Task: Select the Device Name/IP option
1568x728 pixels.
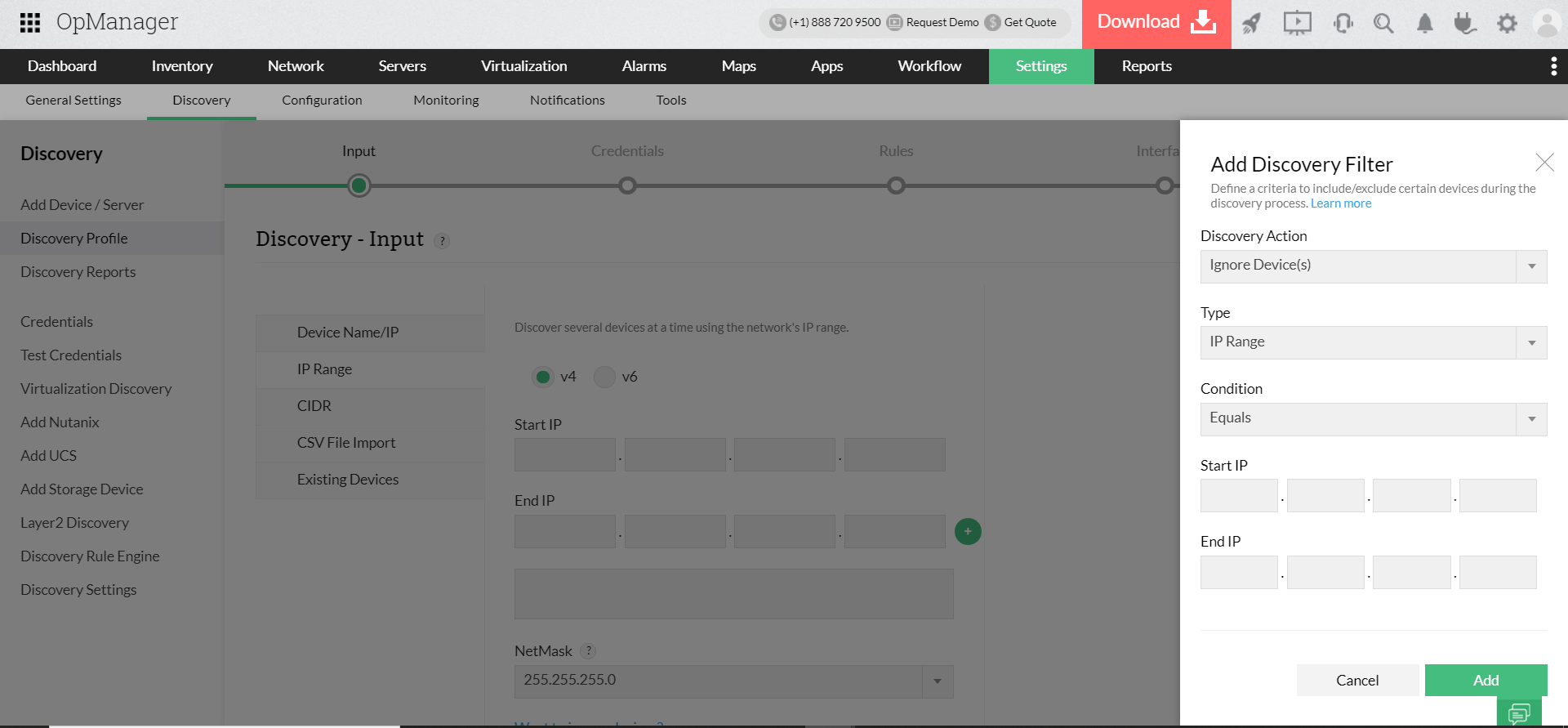Action: [370, 333]
